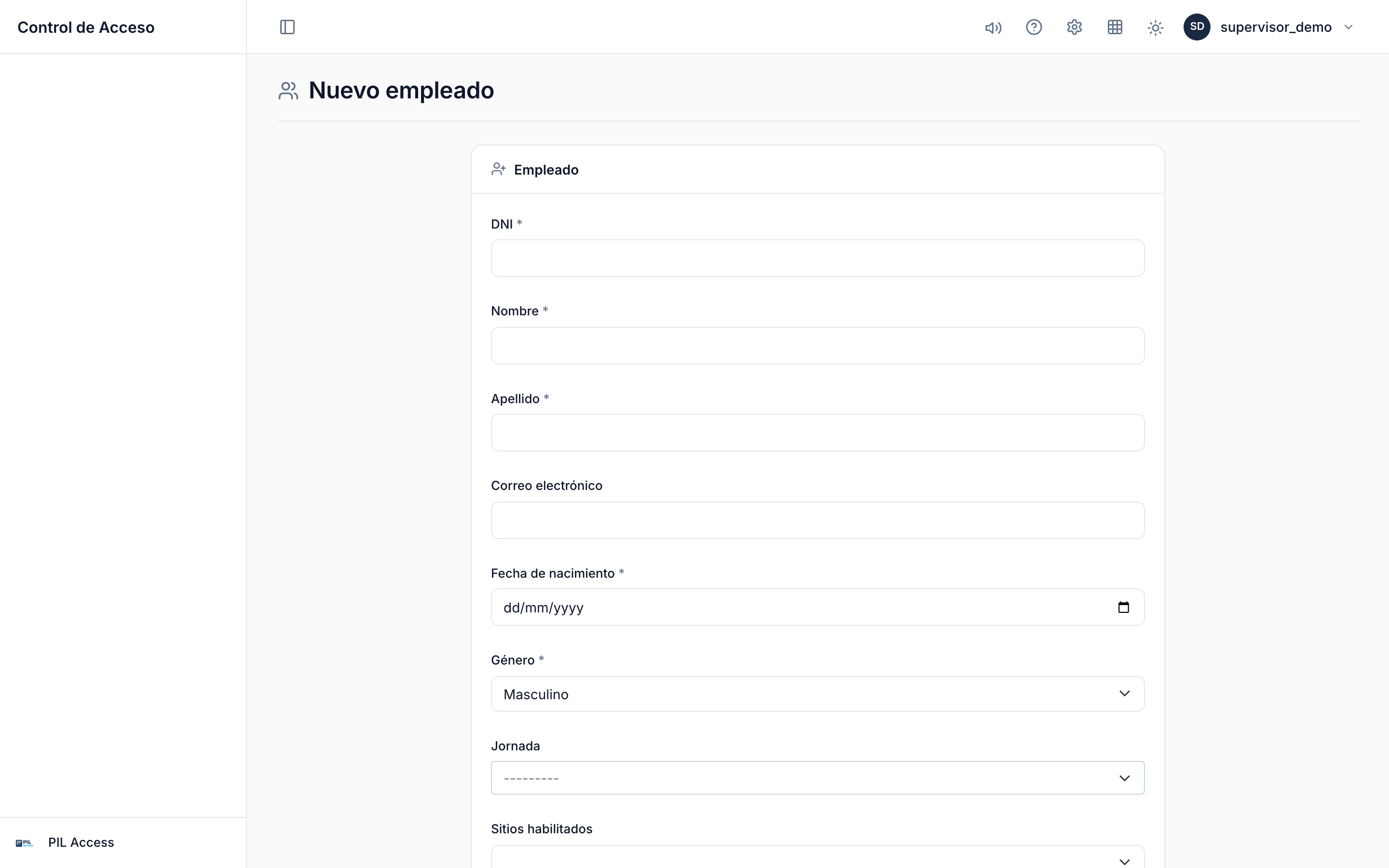The image size is (1389, 868).
Task: Click the Jornada field label
Action: coord(516,746)
